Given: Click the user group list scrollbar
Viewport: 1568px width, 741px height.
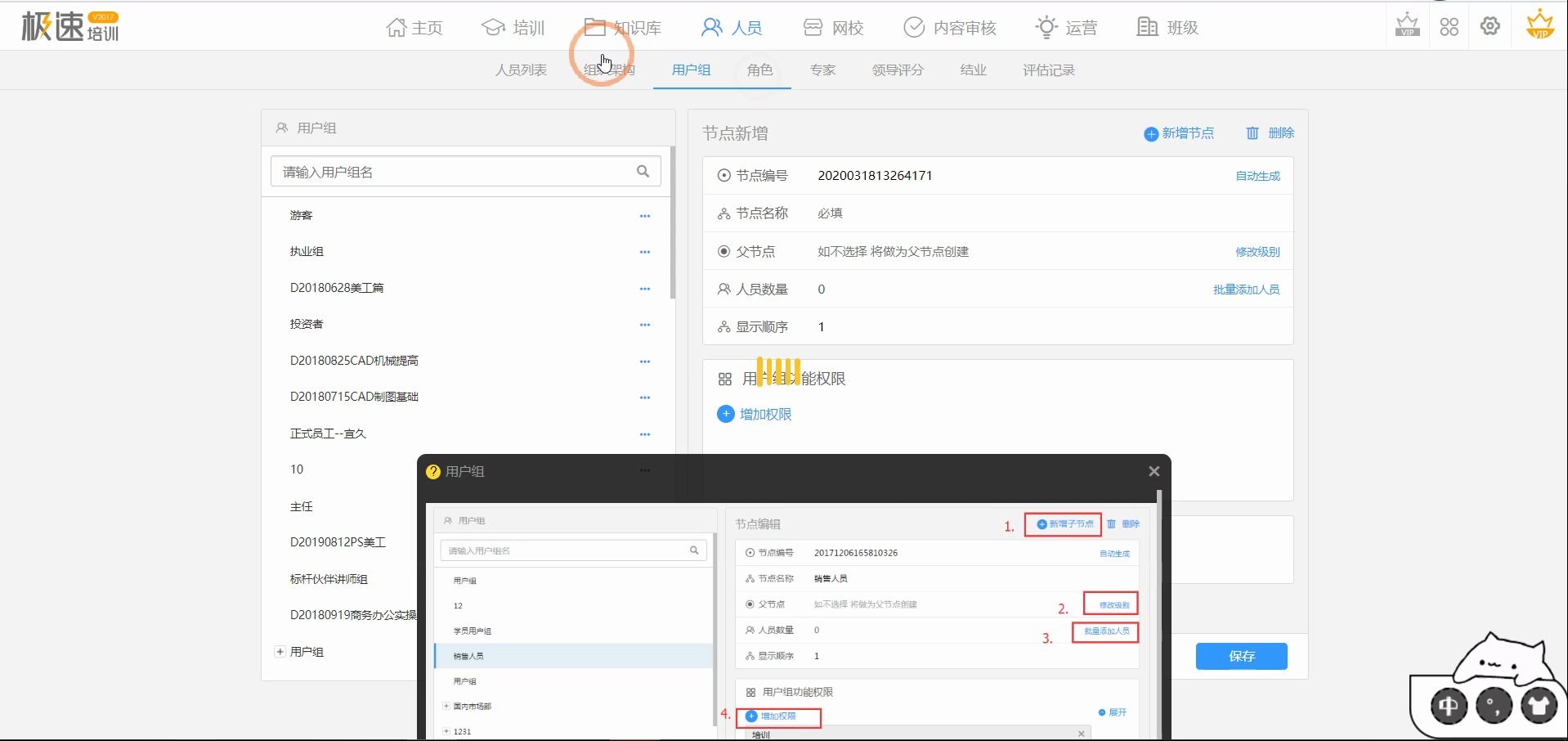Looking at the screenshot, I should (x=672, y=221).
